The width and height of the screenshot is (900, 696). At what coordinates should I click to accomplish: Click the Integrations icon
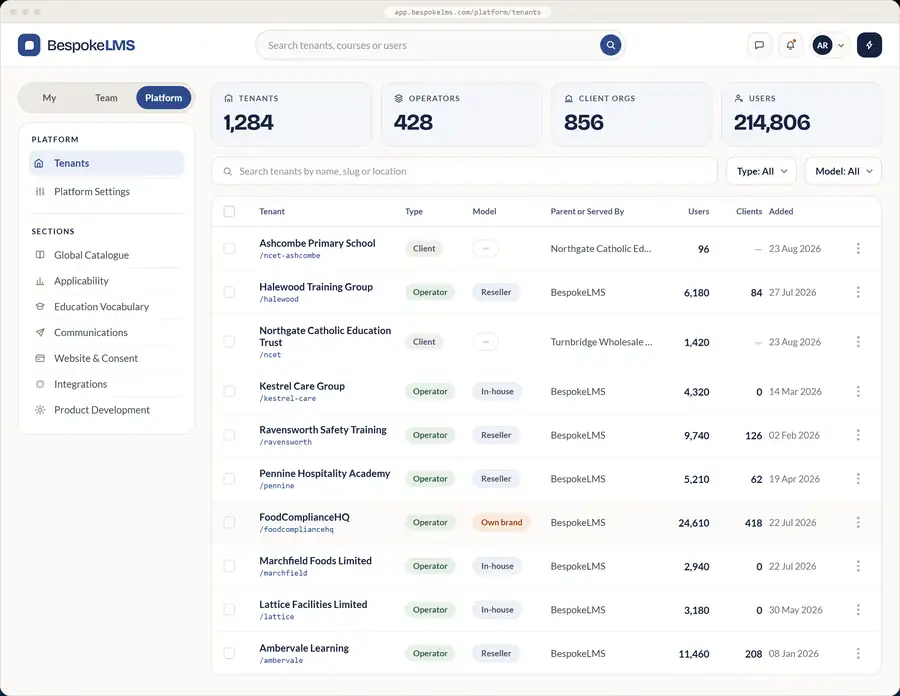pos(40,384)
